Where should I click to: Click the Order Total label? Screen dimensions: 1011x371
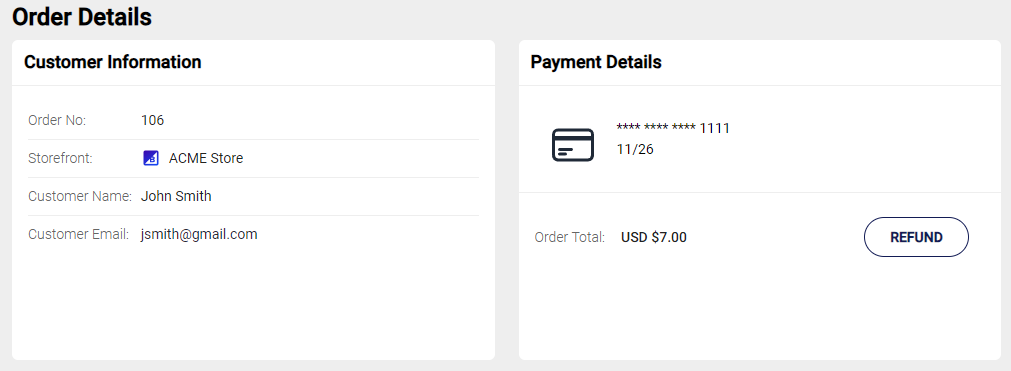[570, 237]
